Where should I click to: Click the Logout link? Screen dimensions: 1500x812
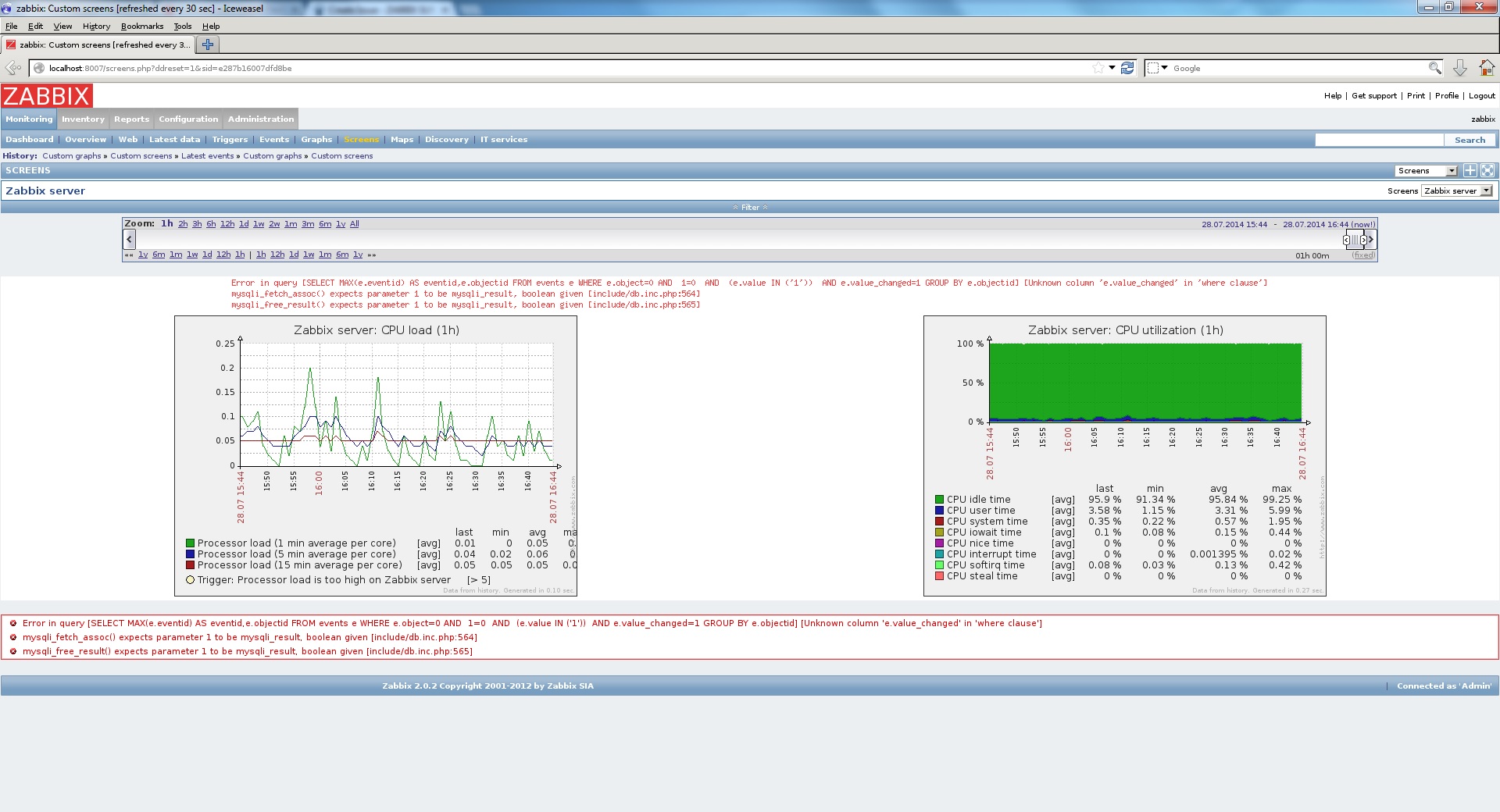tap(1481, 96)
